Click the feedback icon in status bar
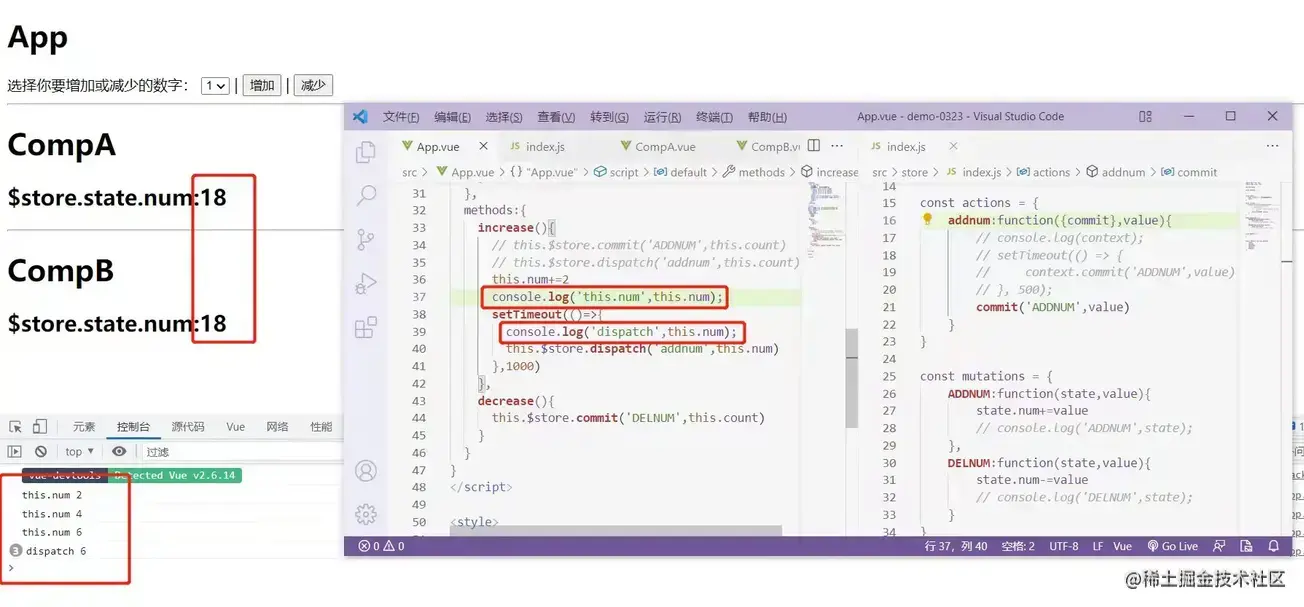 click(x=1219, y=546)
